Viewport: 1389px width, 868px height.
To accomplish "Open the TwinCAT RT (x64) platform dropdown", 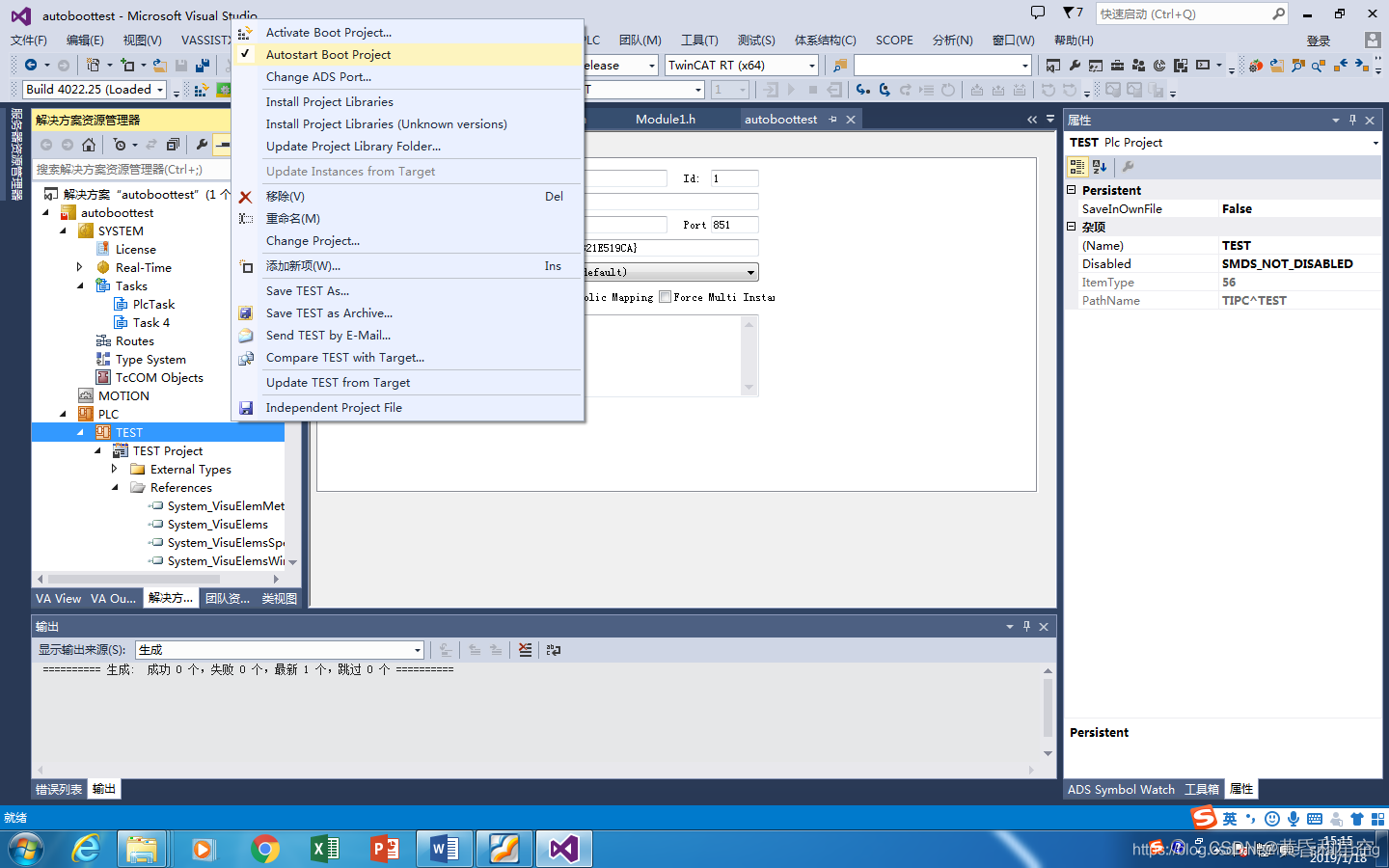I will coord(812,65).
